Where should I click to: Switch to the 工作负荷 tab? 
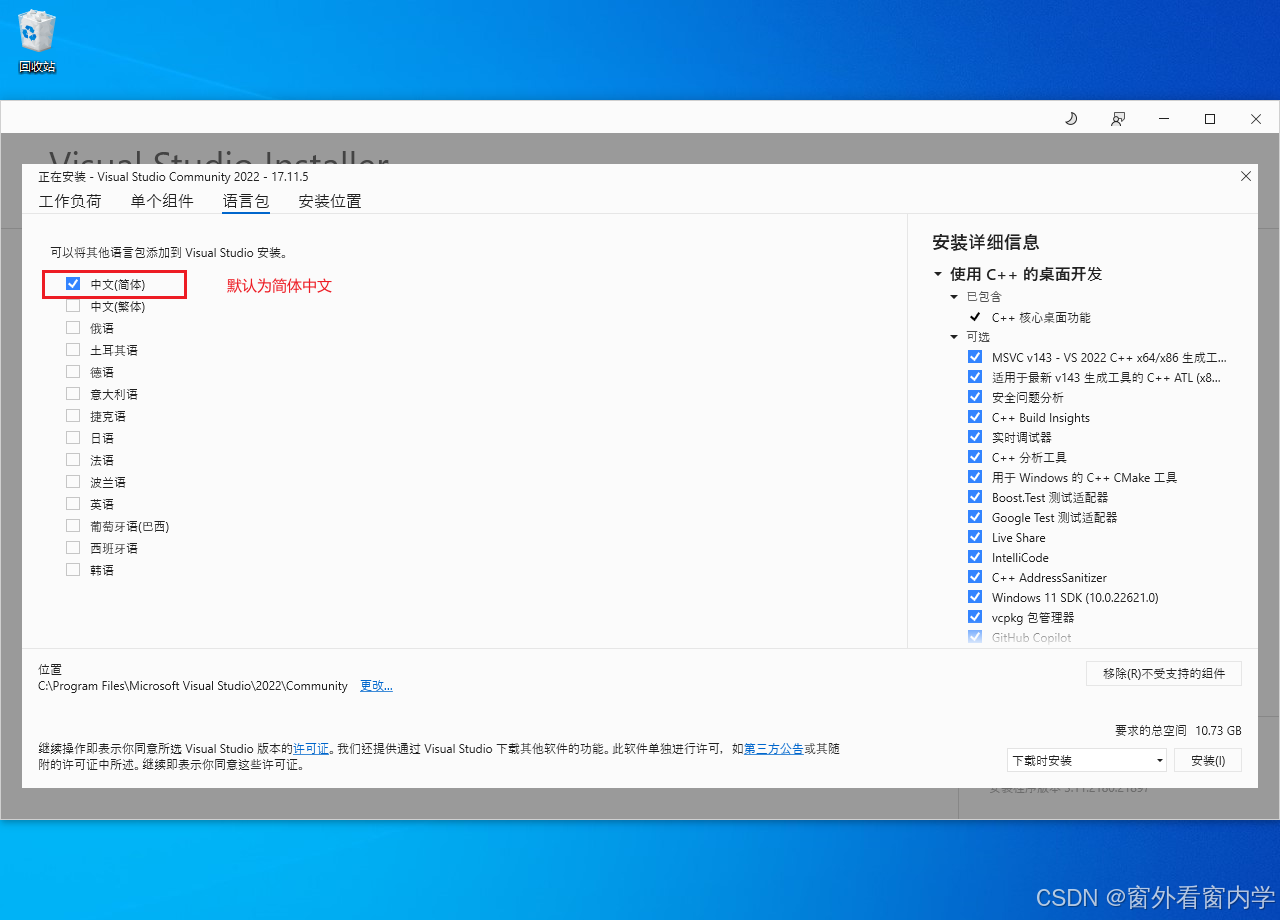(x=70, y=201)
